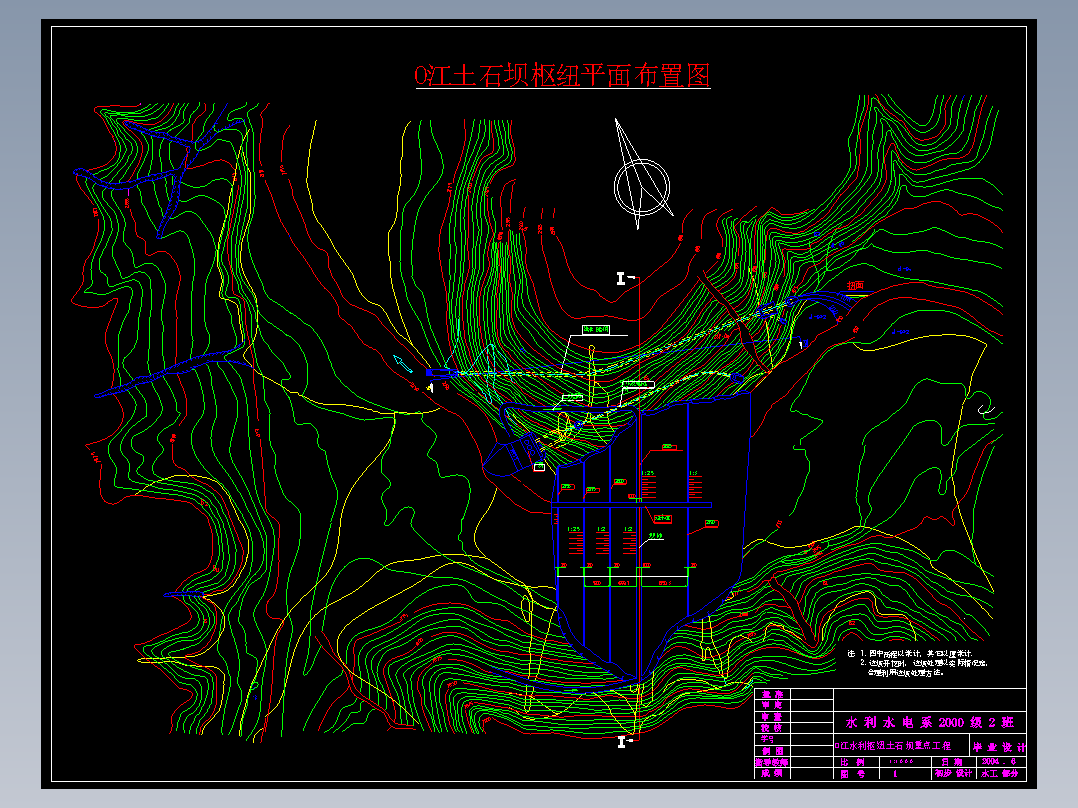Screen dimensions: 1078x808
Task: Select the 初步设计 cell
Action: [953, 774]
